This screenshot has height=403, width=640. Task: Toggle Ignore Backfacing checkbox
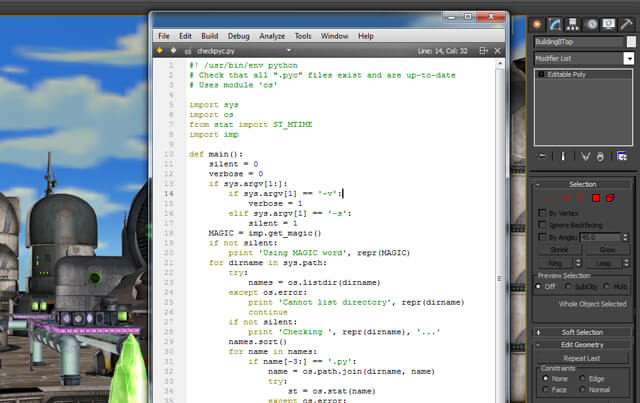click(x=542, y=225)
